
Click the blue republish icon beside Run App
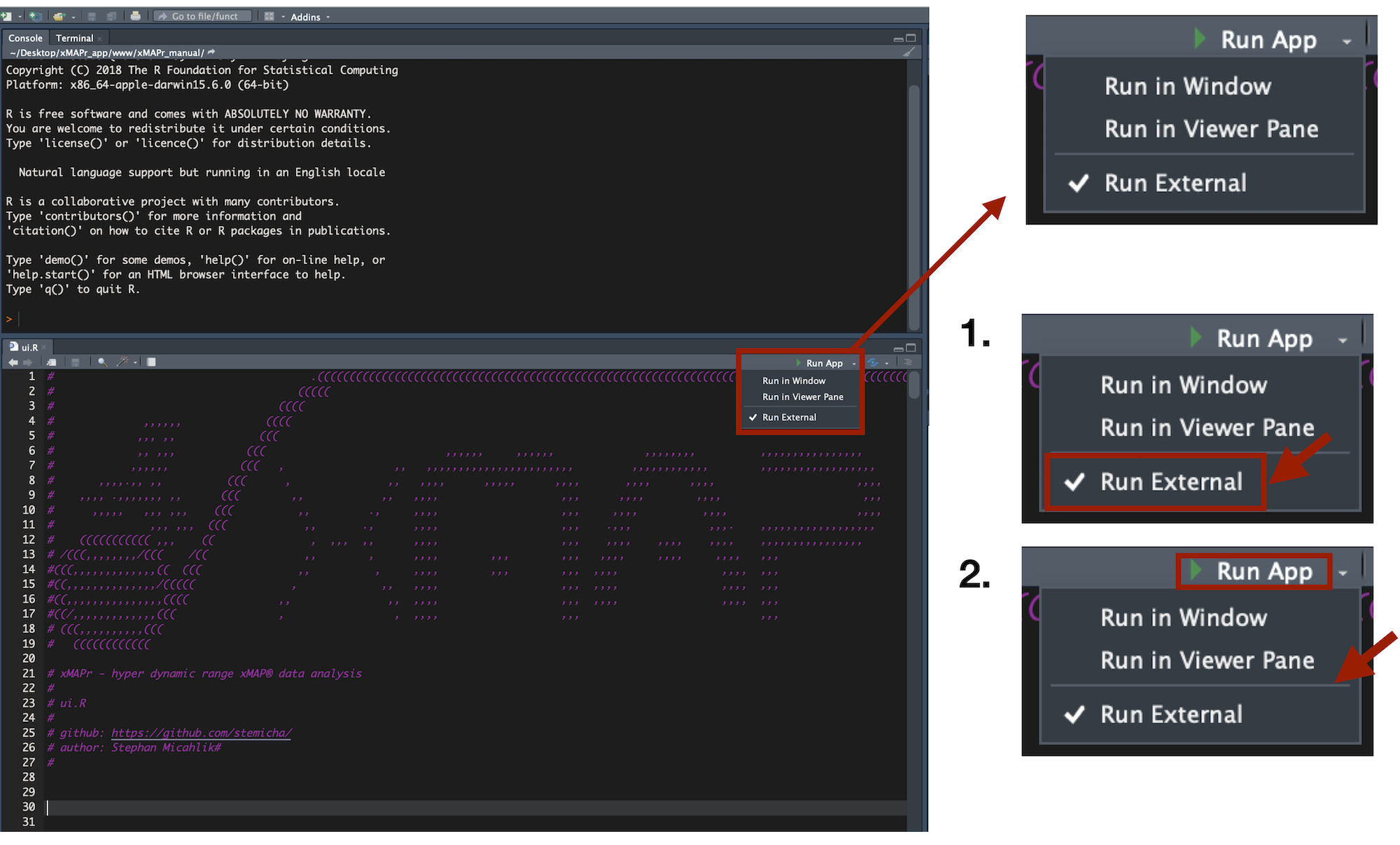coord(873,363)
